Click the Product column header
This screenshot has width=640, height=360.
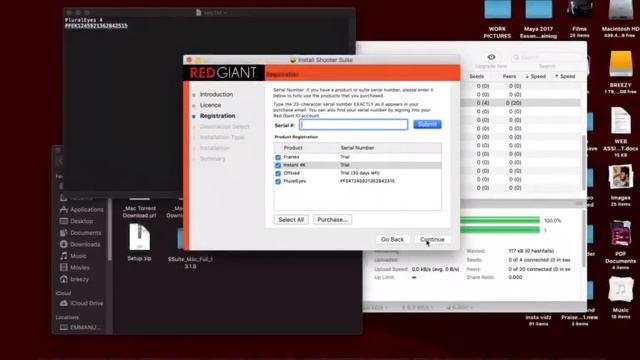(x=293, y=148)
